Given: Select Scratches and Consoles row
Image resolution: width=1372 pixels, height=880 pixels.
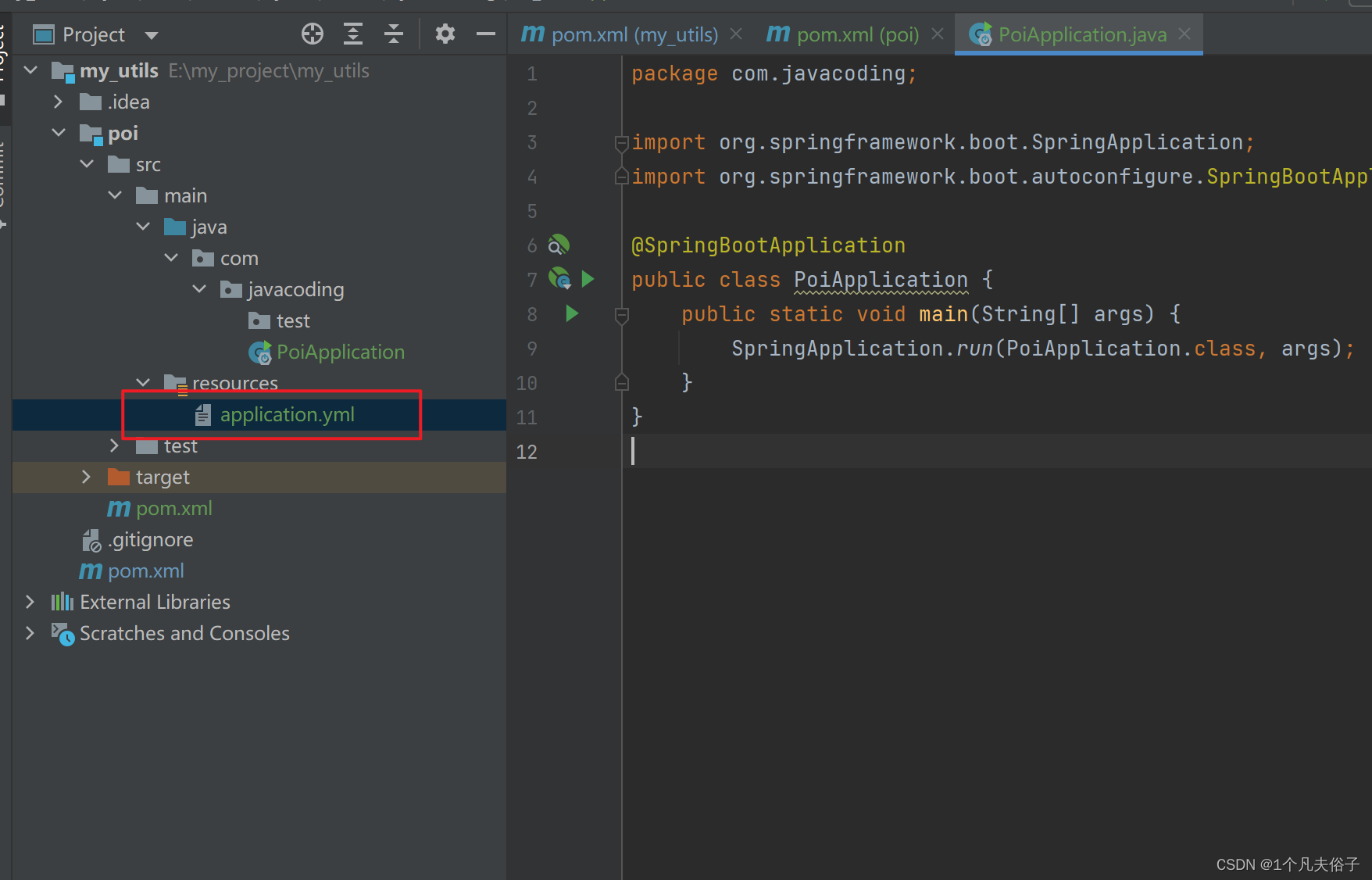Looking at the screenshot, I should click(259, 633).
